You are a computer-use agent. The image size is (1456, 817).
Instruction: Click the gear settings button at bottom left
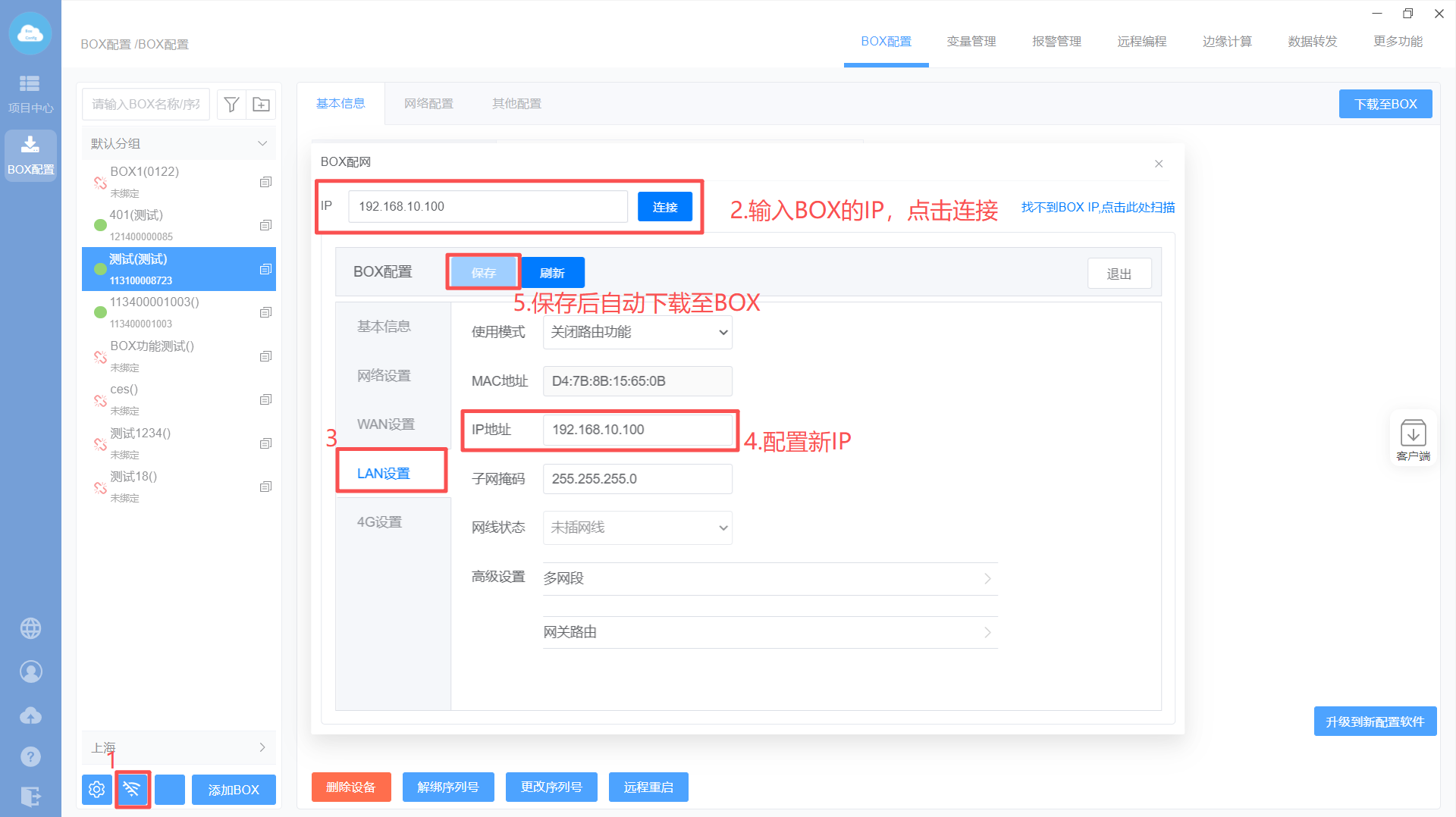97,789
